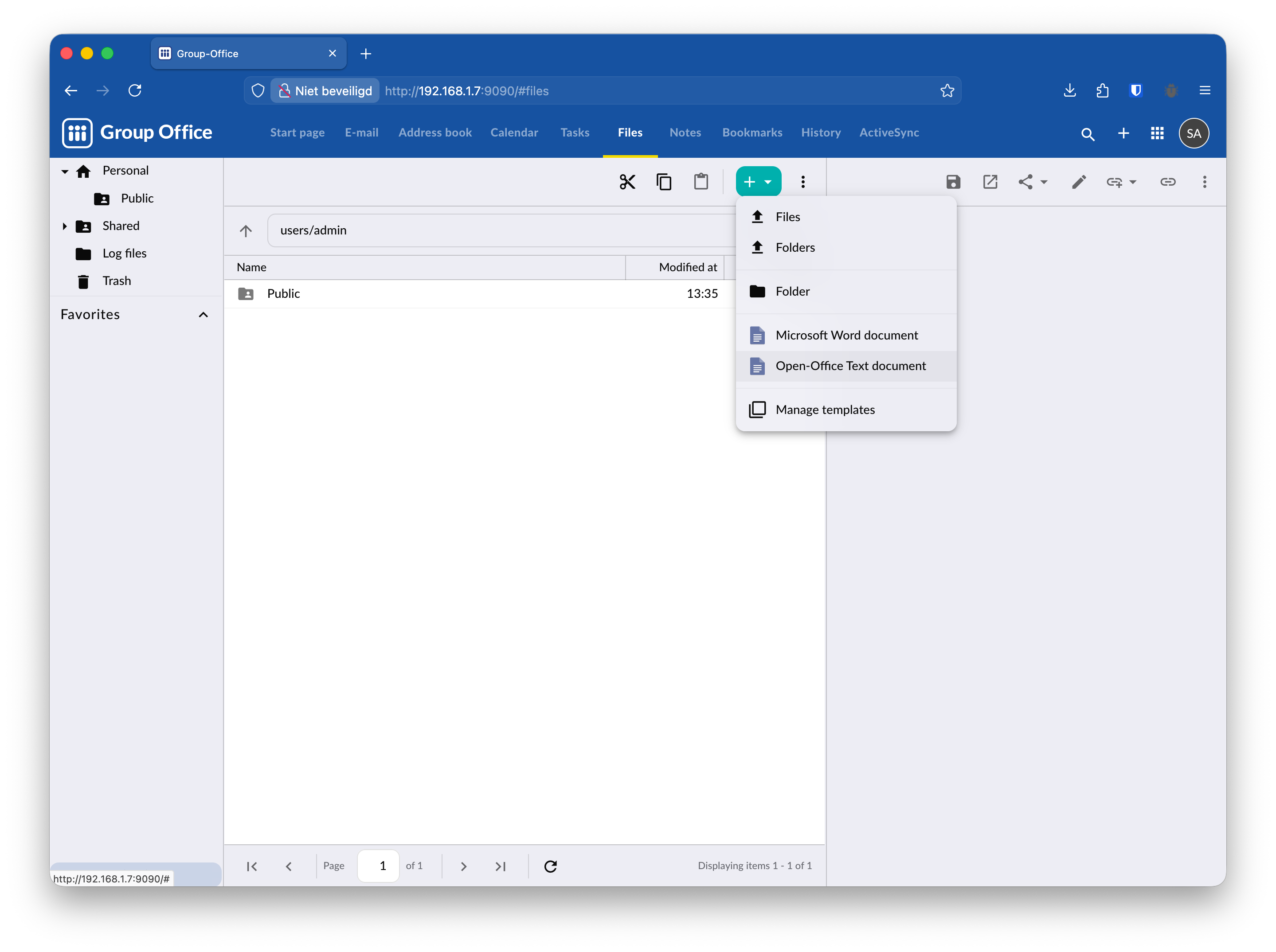The width and height of the screenshot is (1276, 952).
Task: Click the Paste clipboard icon
Action: click(x=701, y=181)
